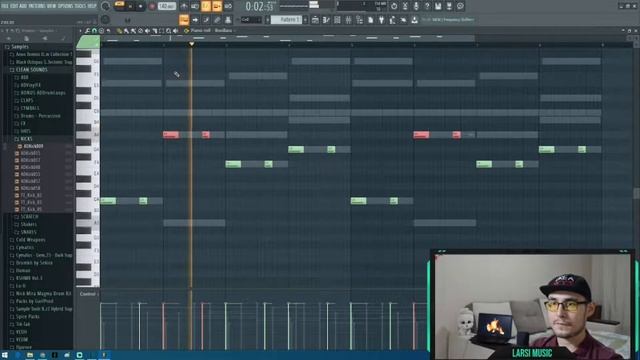
Task: Toggle wait for input to start
Action: click(195, 6)
